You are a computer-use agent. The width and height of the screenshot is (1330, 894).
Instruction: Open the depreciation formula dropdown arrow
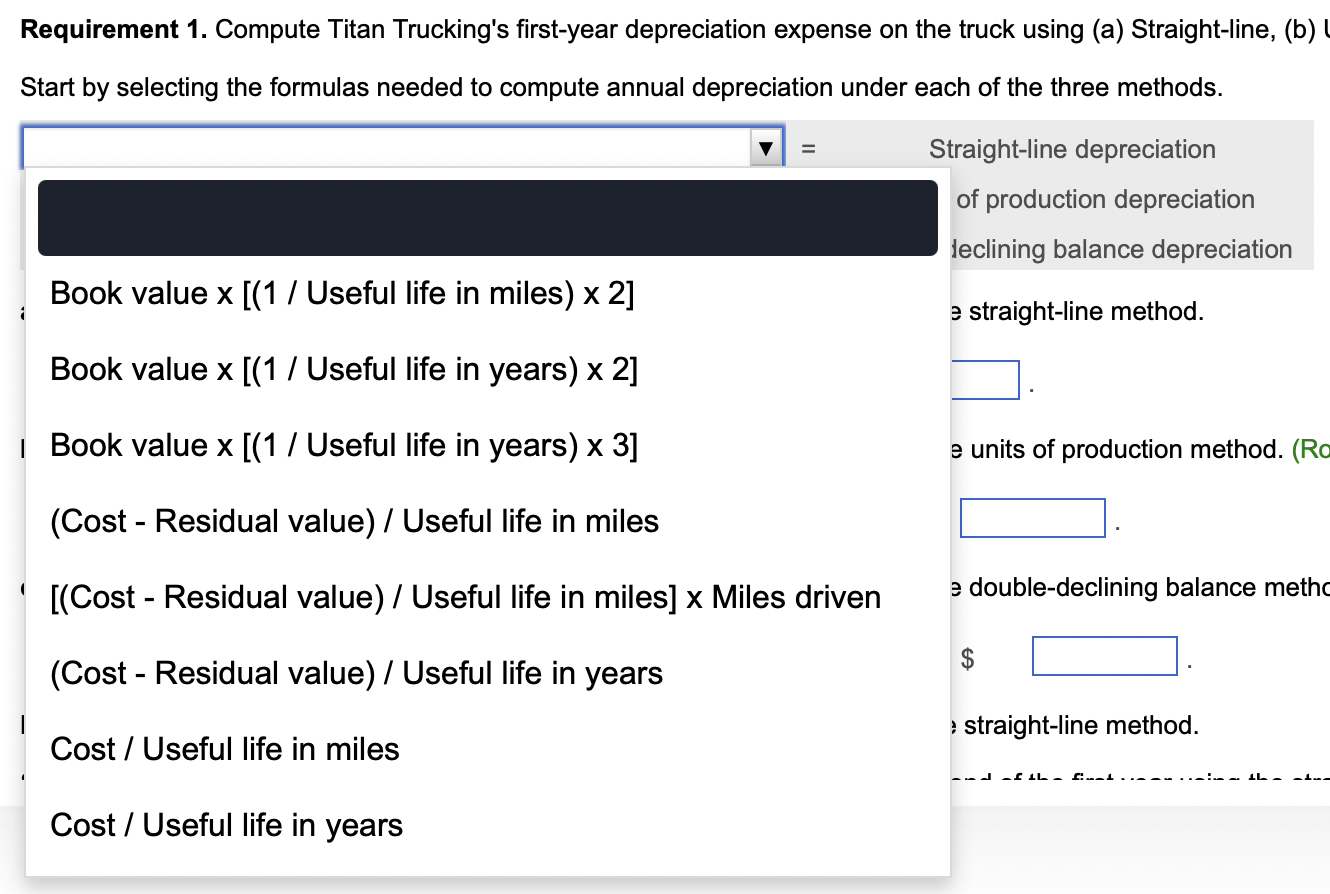(765, 147)
